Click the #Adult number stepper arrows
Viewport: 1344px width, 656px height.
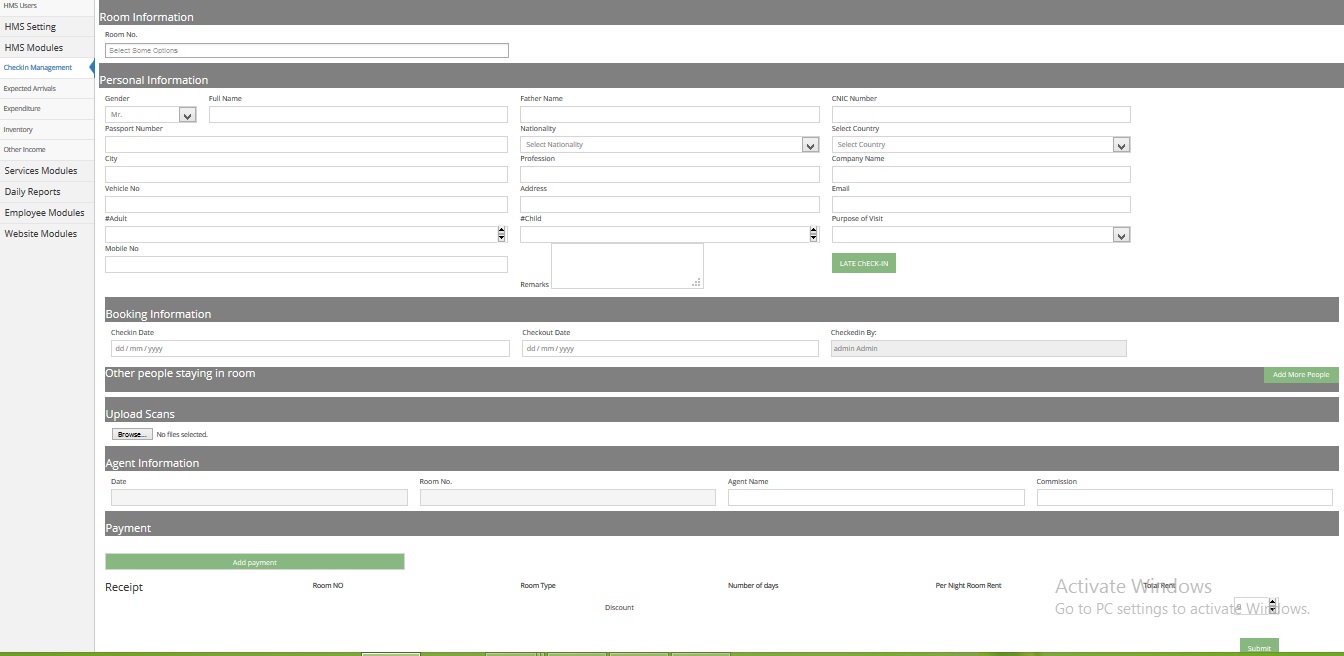pos(501,234)
